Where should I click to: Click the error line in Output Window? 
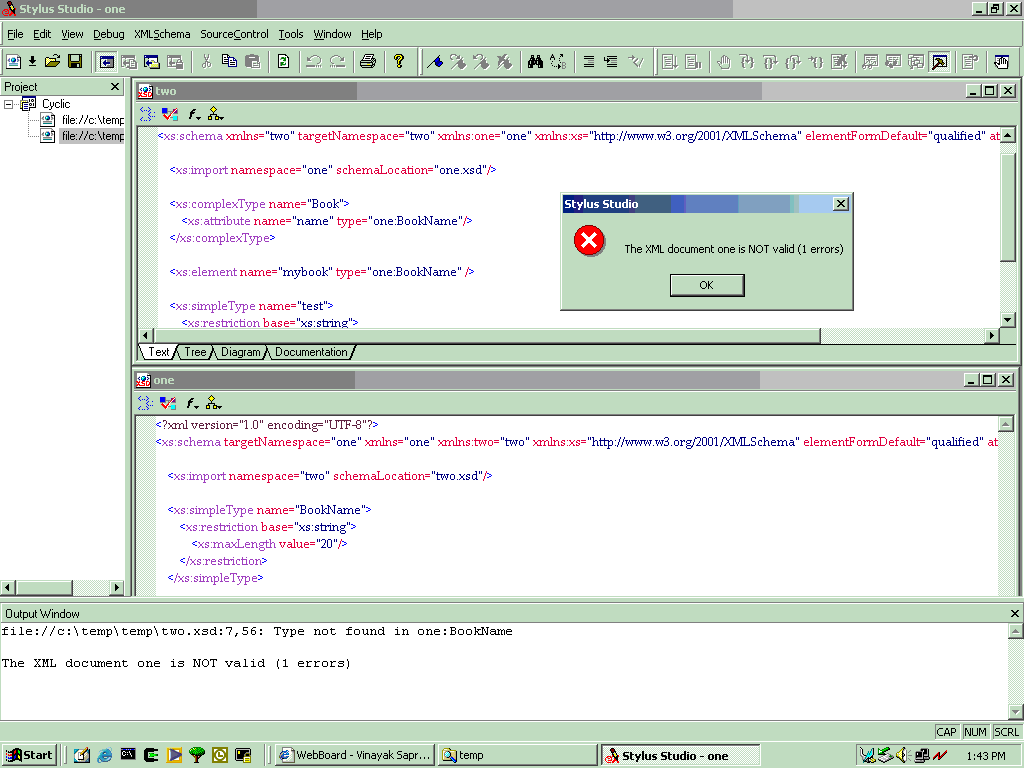[x=257, y=632]
